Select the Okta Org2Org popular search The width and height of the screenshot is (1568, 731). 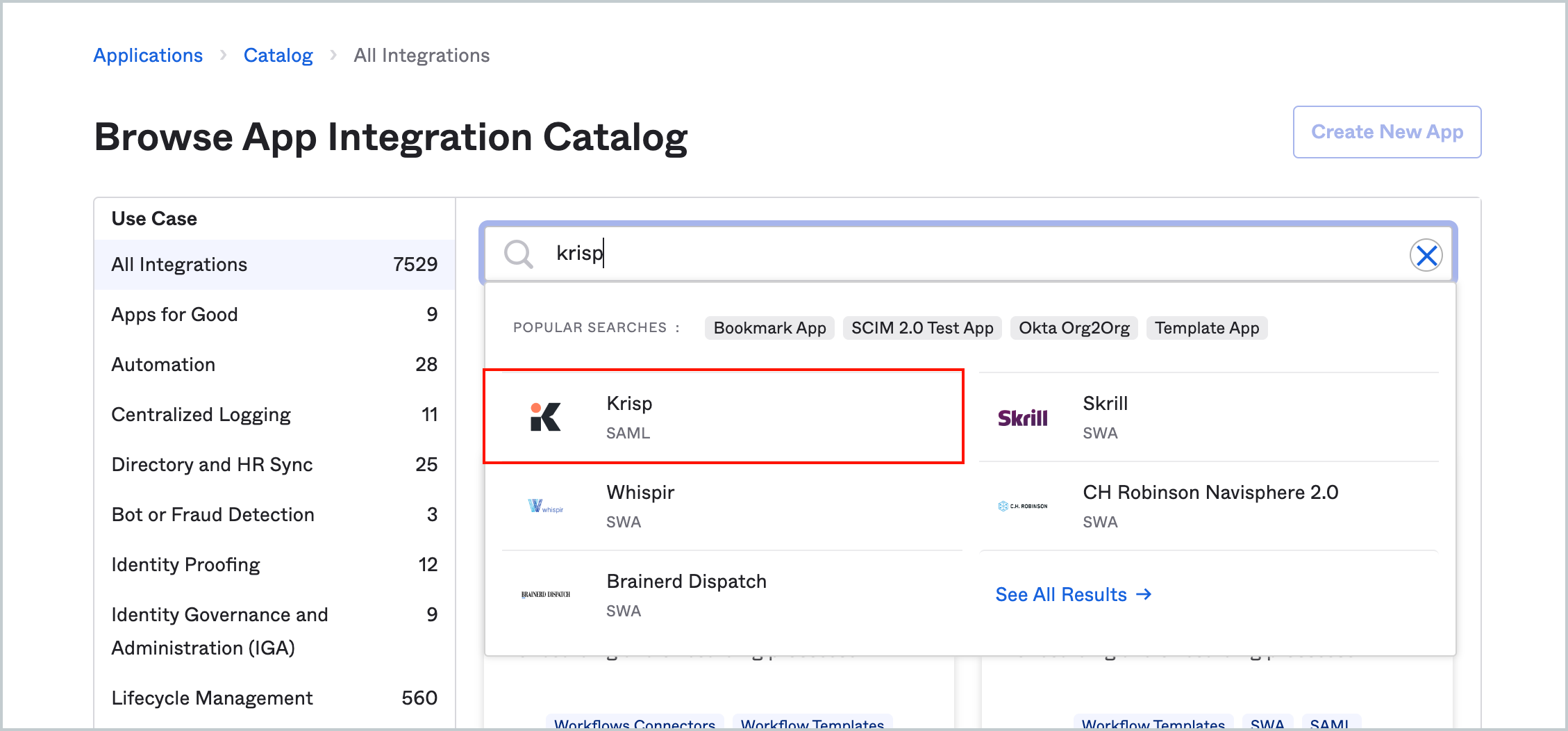click(x=1074, y=328)
